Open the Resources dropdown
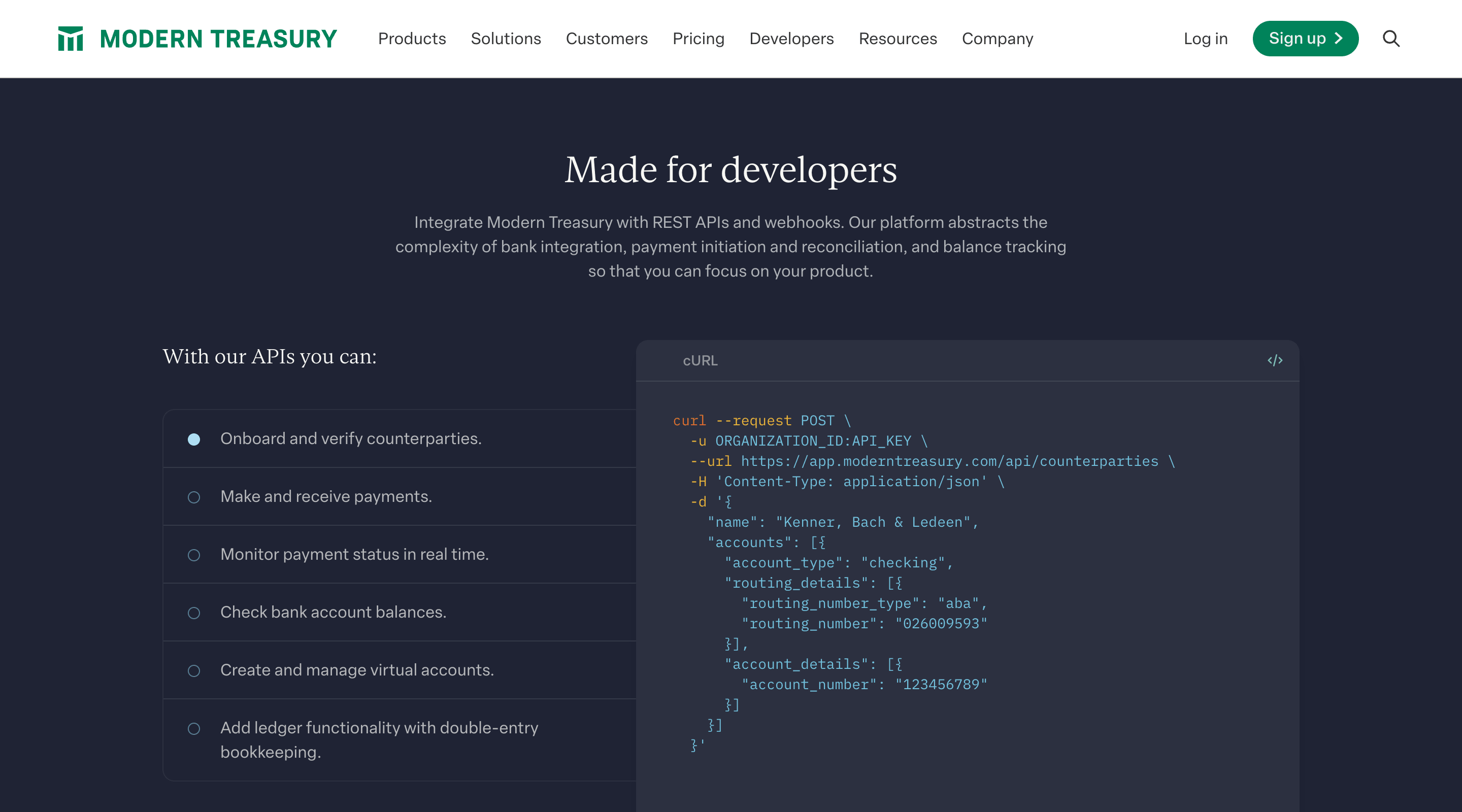This screenshot has width=1462, height=812. 897,38
